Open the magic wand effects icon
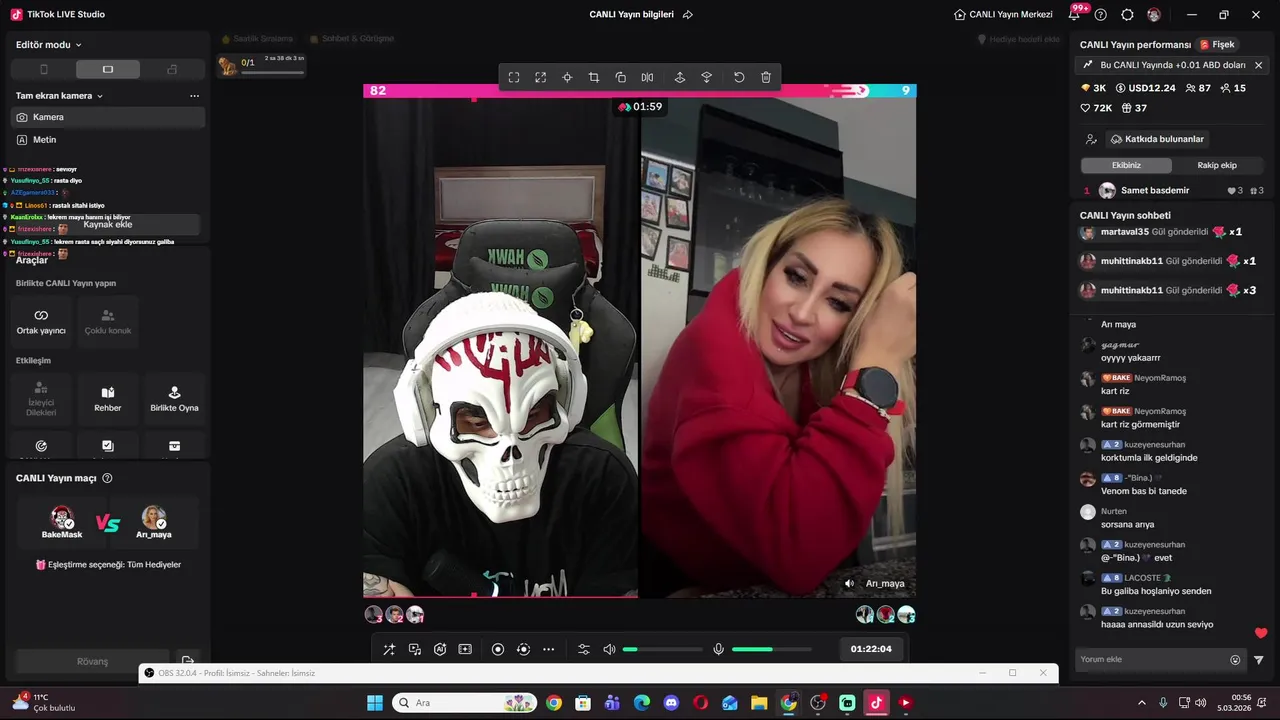The width and height of the screenshot is (1280, 720). click(389, 649)
